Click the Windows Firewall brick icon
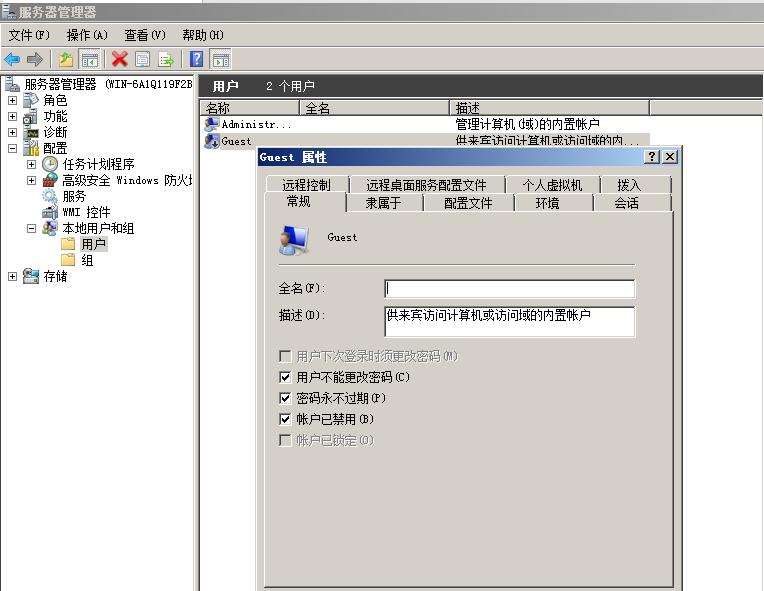764x591 pixels. (50, 180)
